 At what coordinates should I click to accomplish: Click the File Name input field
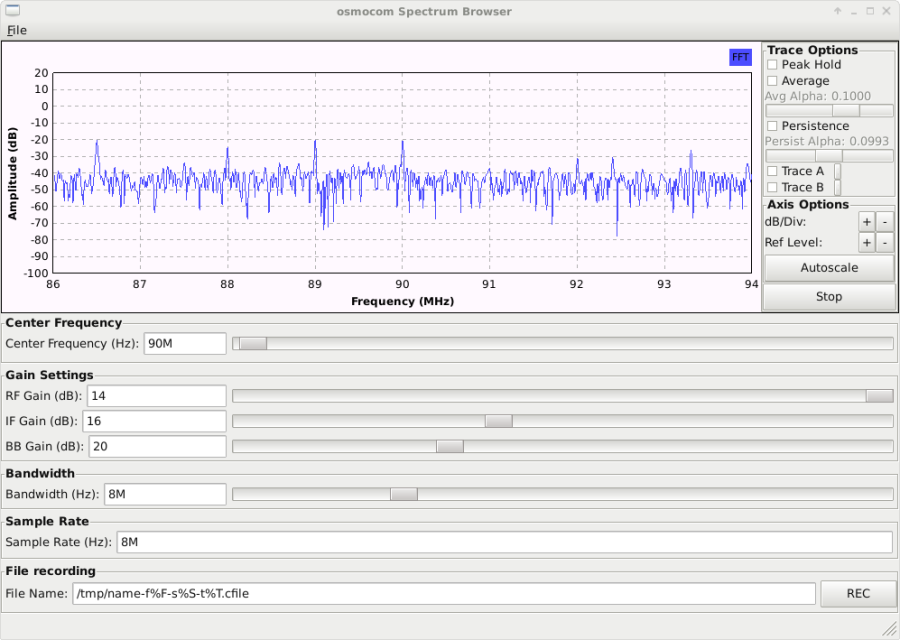coord(444,594)
